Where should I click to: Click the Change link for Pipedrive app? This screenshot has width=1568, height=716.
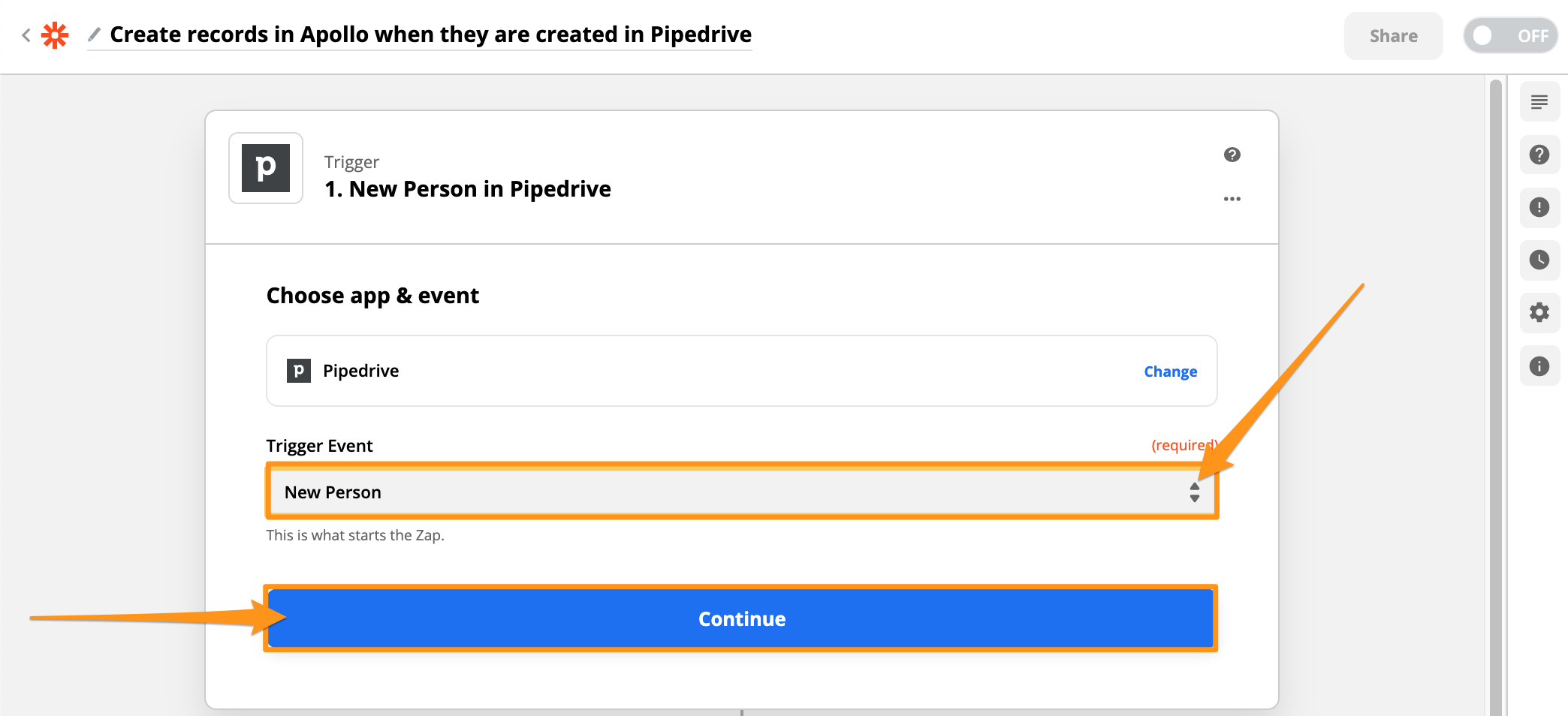coord(1171,372)
